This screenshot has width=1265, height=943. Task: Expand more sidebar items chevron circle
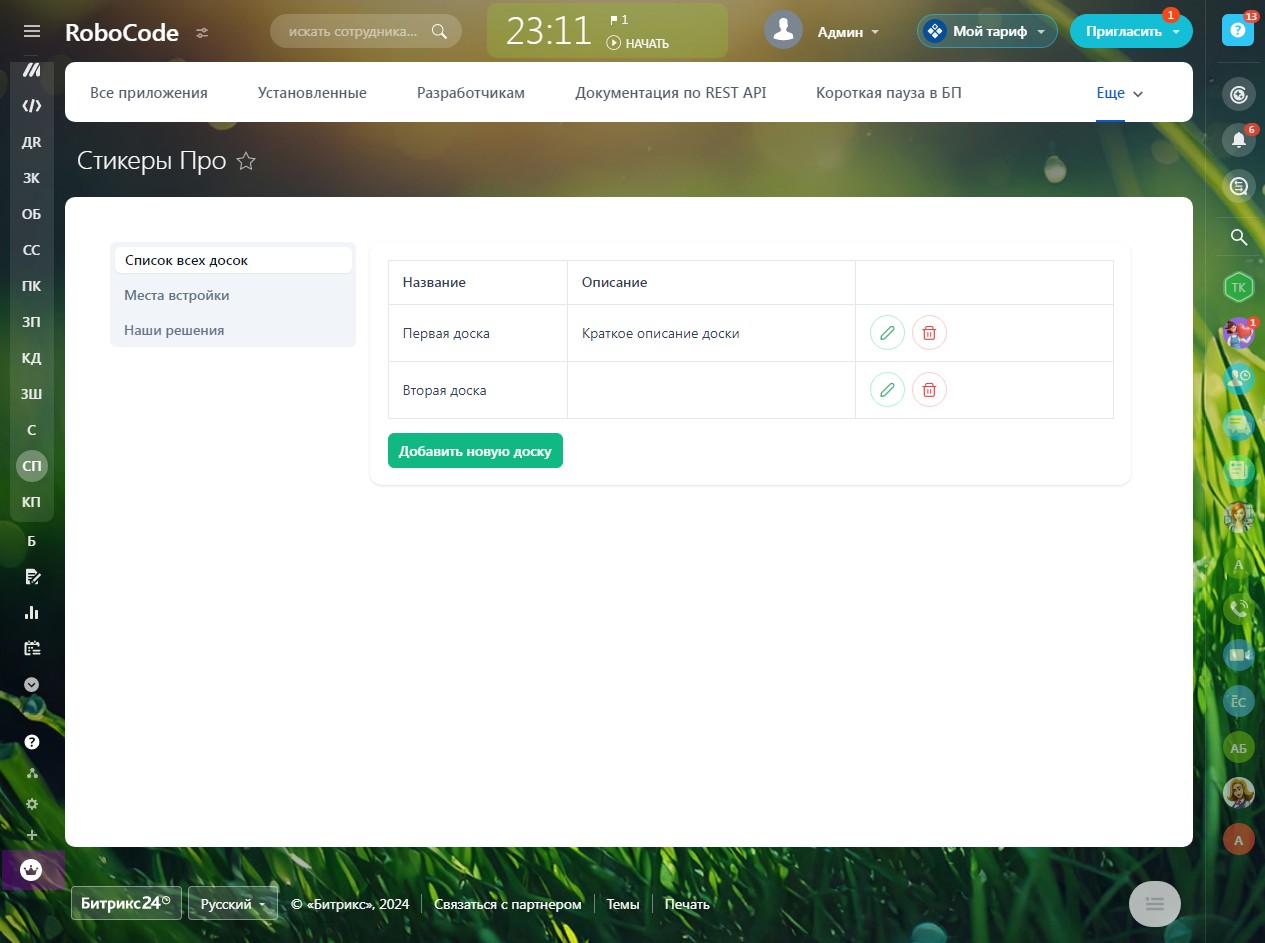pos(32,685)
